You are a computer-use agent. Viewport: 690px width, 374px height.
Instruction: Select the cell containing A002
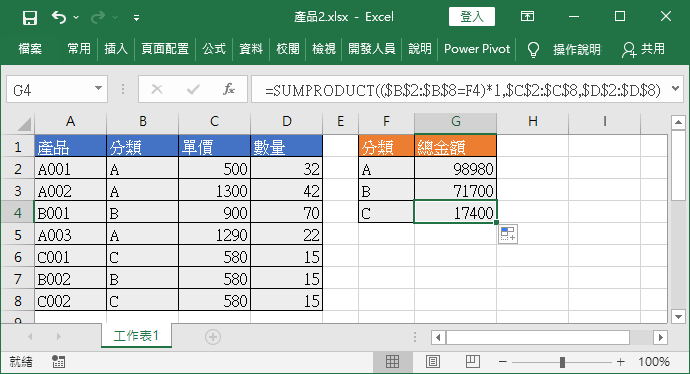[x=70, y=191]
